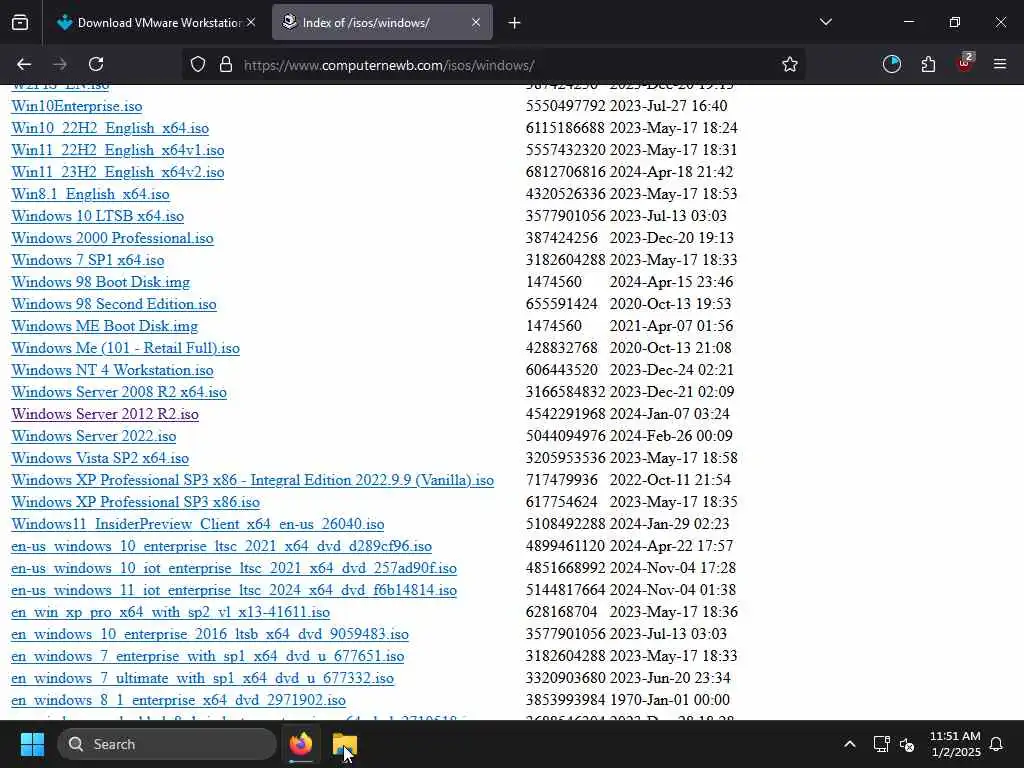Open muted volume tray icon
1024x768 pixels.
(907, 744)
